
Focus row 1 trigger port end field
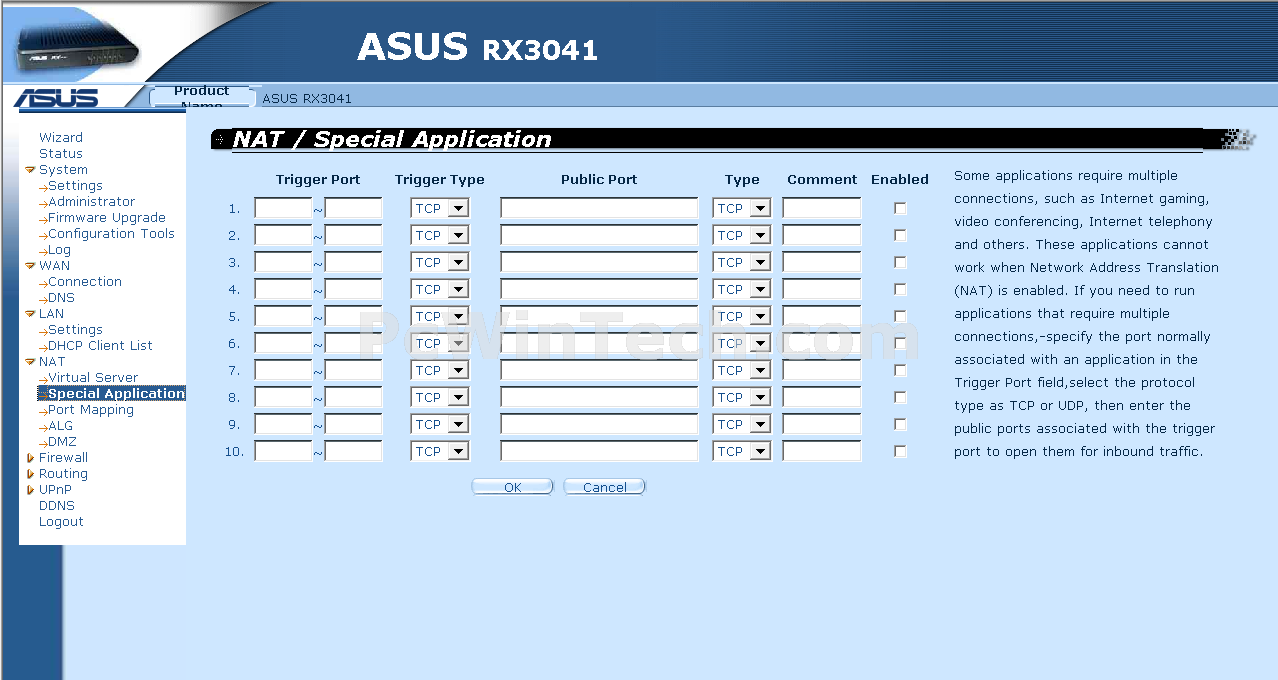[x=353, y=209]
